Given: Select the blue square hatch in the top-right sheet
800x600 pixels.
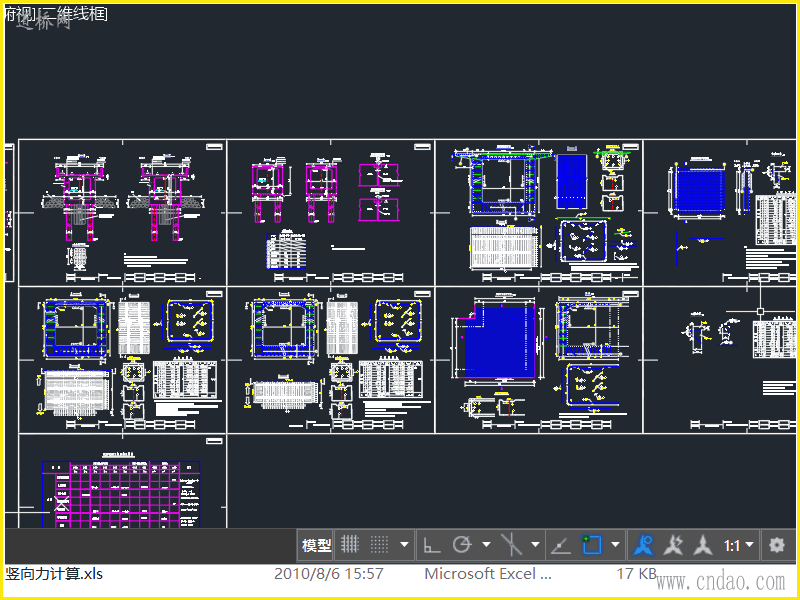Looking at the screenshot, I should click(x=699, y=192).
